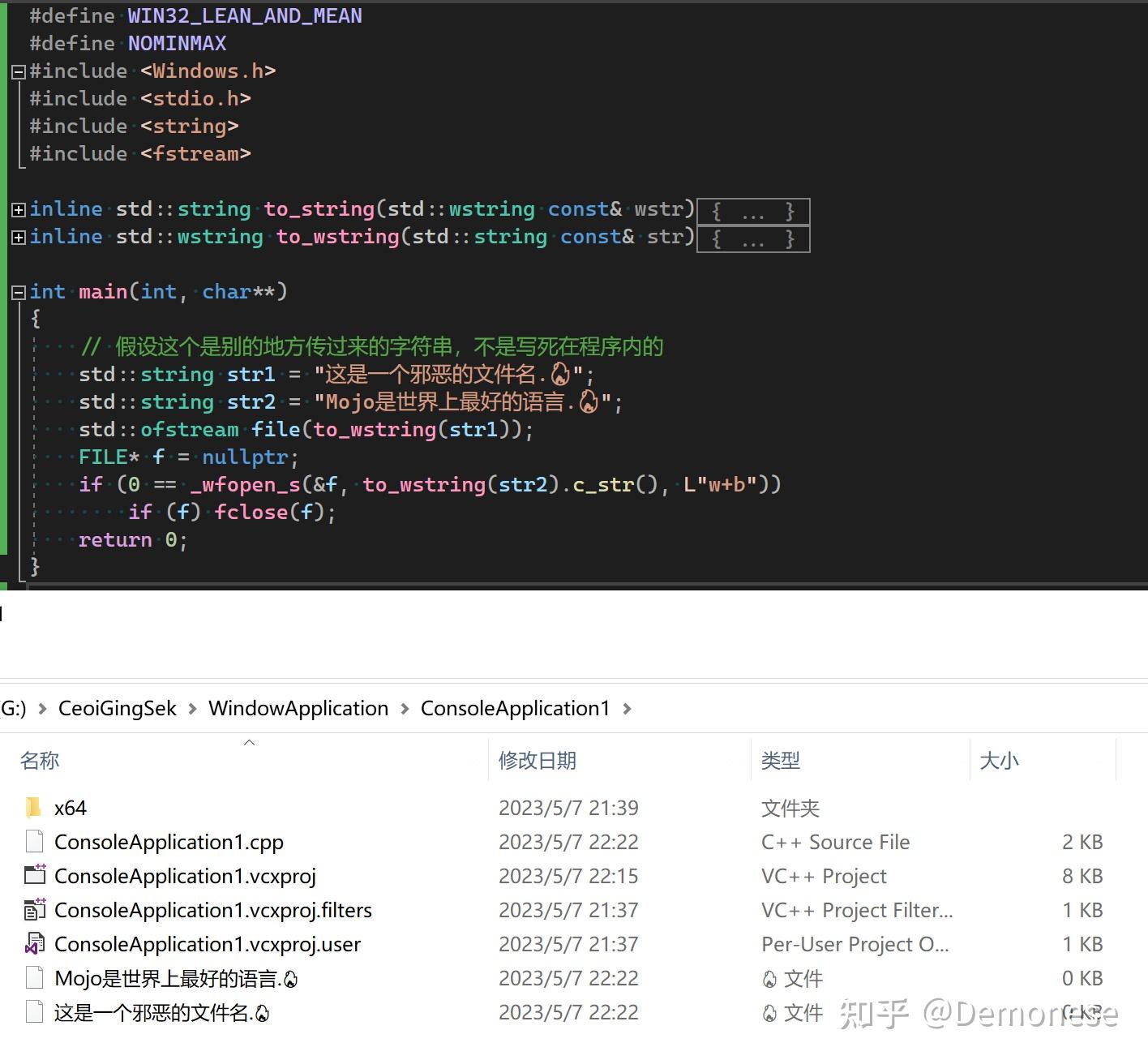Open WindowApplication from the breadcrumb path

click(298, 708)
